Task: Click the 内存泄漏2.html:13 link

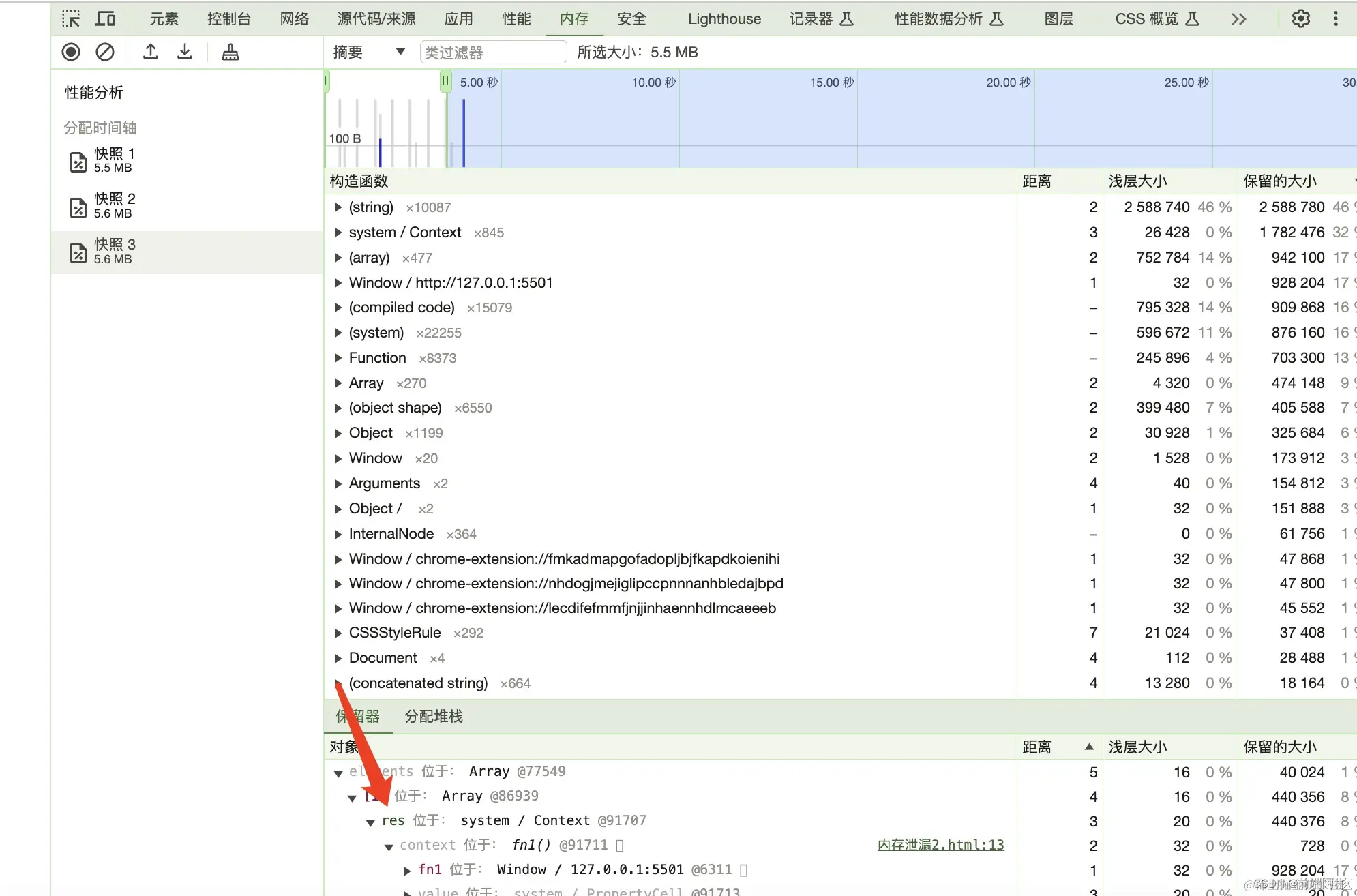Action: coord(940,844)
